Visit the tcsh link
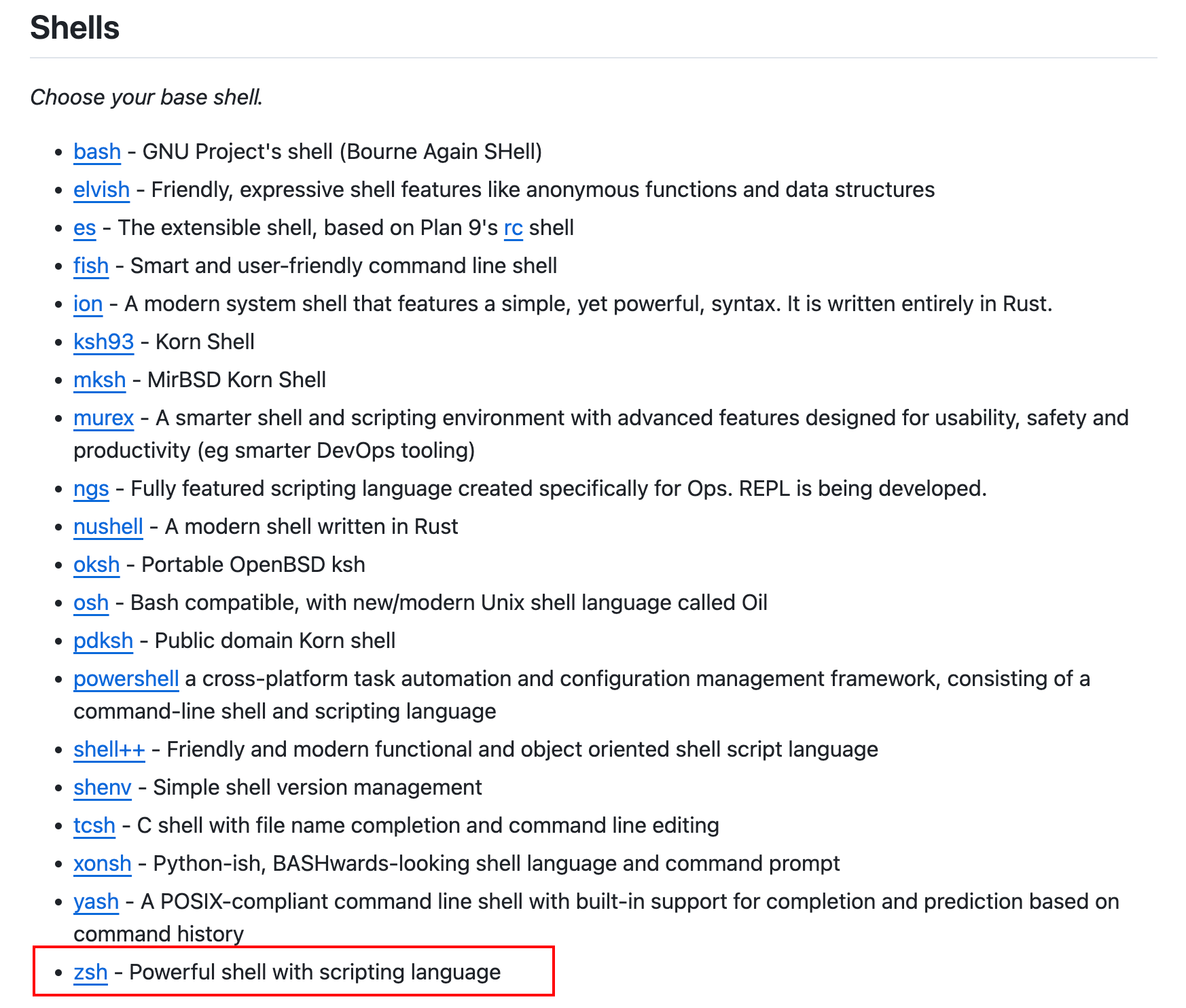The width and height of the screenshot is (1186, 1008). coord(94,825)
